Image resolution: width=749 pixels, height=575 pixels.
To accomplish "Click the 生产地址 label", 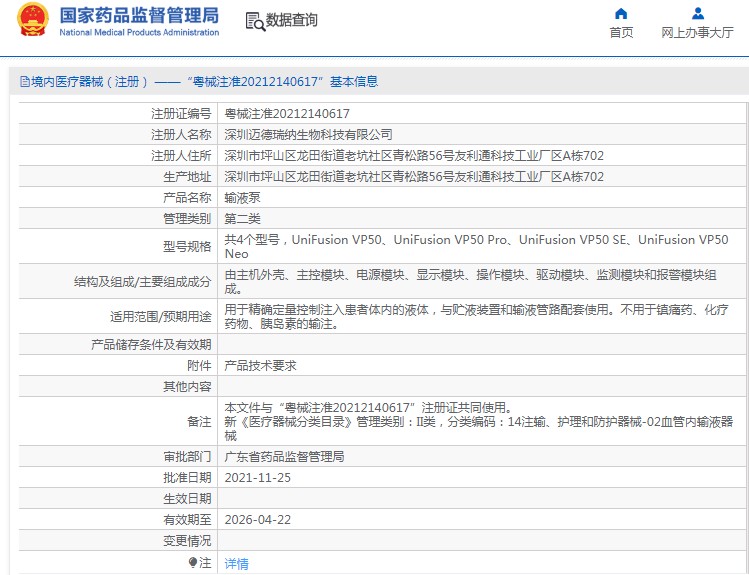I will pyautogui.click(x=187, y=177).
